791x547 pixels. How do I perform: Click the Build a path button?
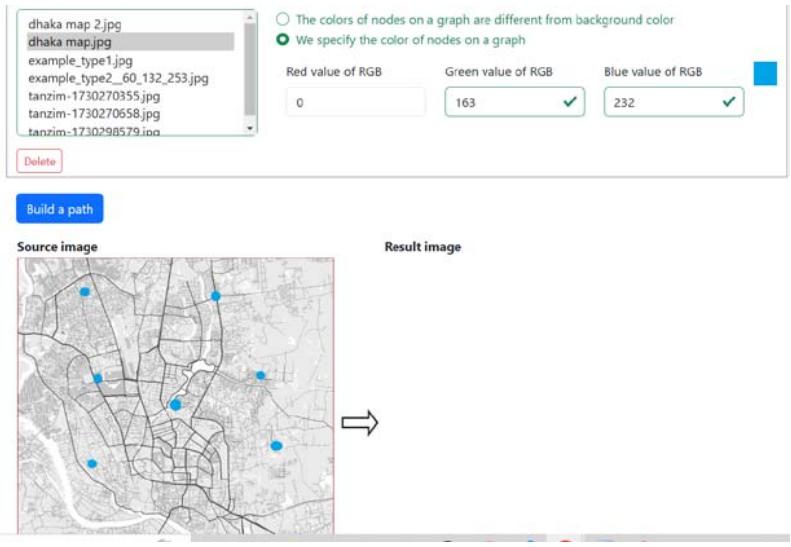click(x=60, y=209)
